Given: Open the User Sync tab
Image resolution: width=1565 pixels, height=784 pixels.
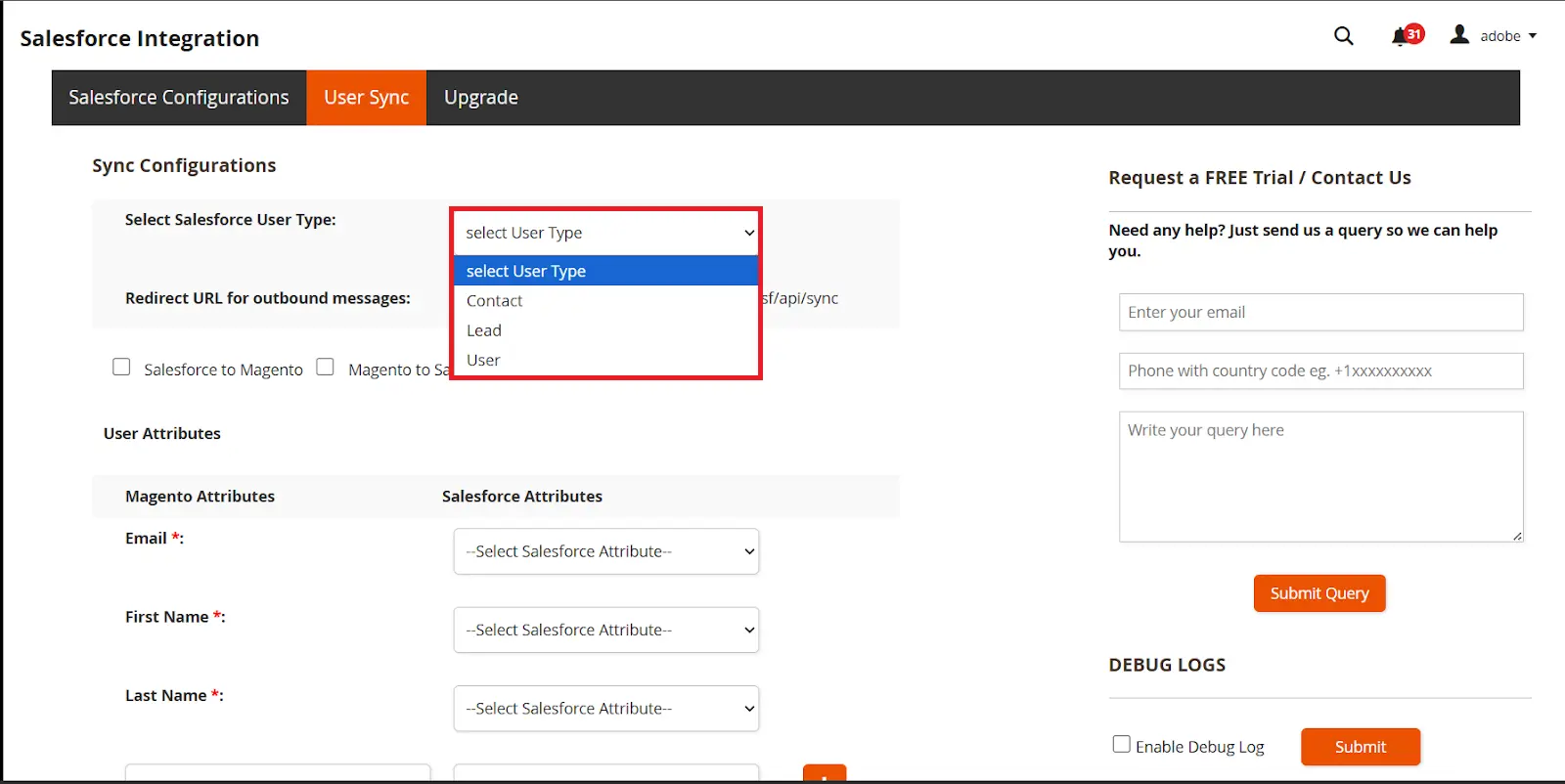Looking at the screenshot, I should tap(367, 98).
